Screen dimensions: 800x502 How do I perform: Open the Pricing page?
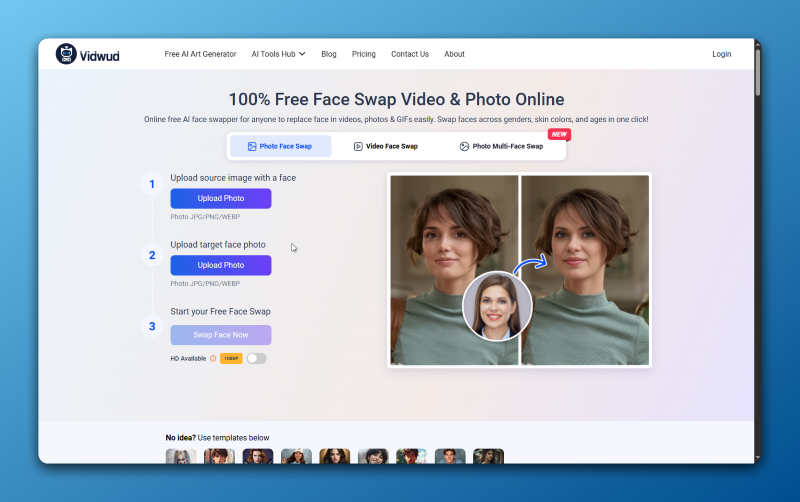363,54
